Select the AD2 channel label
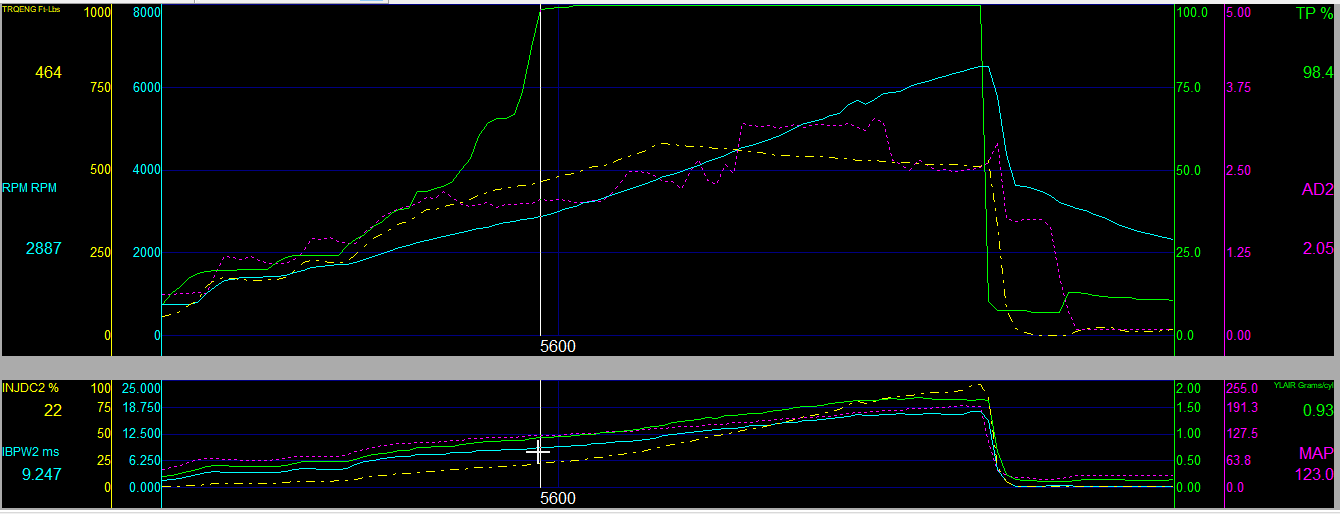This screenshot has height=514, width=1340. [x=1317, y=190]
